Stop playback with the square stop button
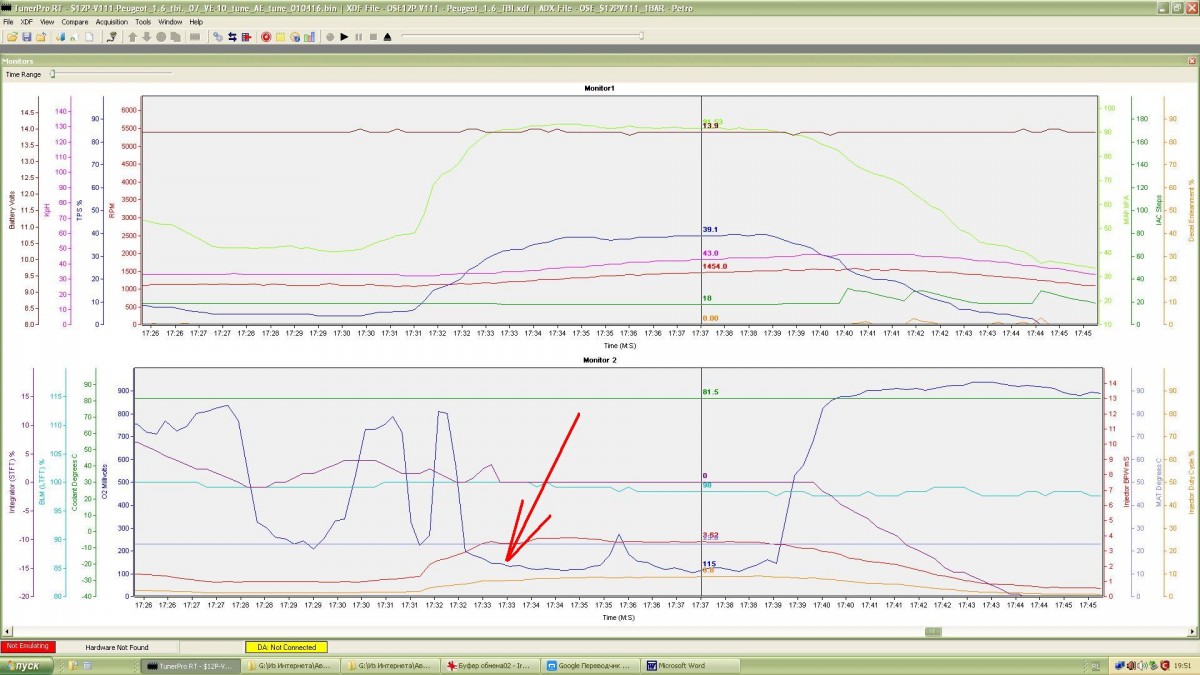1200x675 pixels. [373, 37]
